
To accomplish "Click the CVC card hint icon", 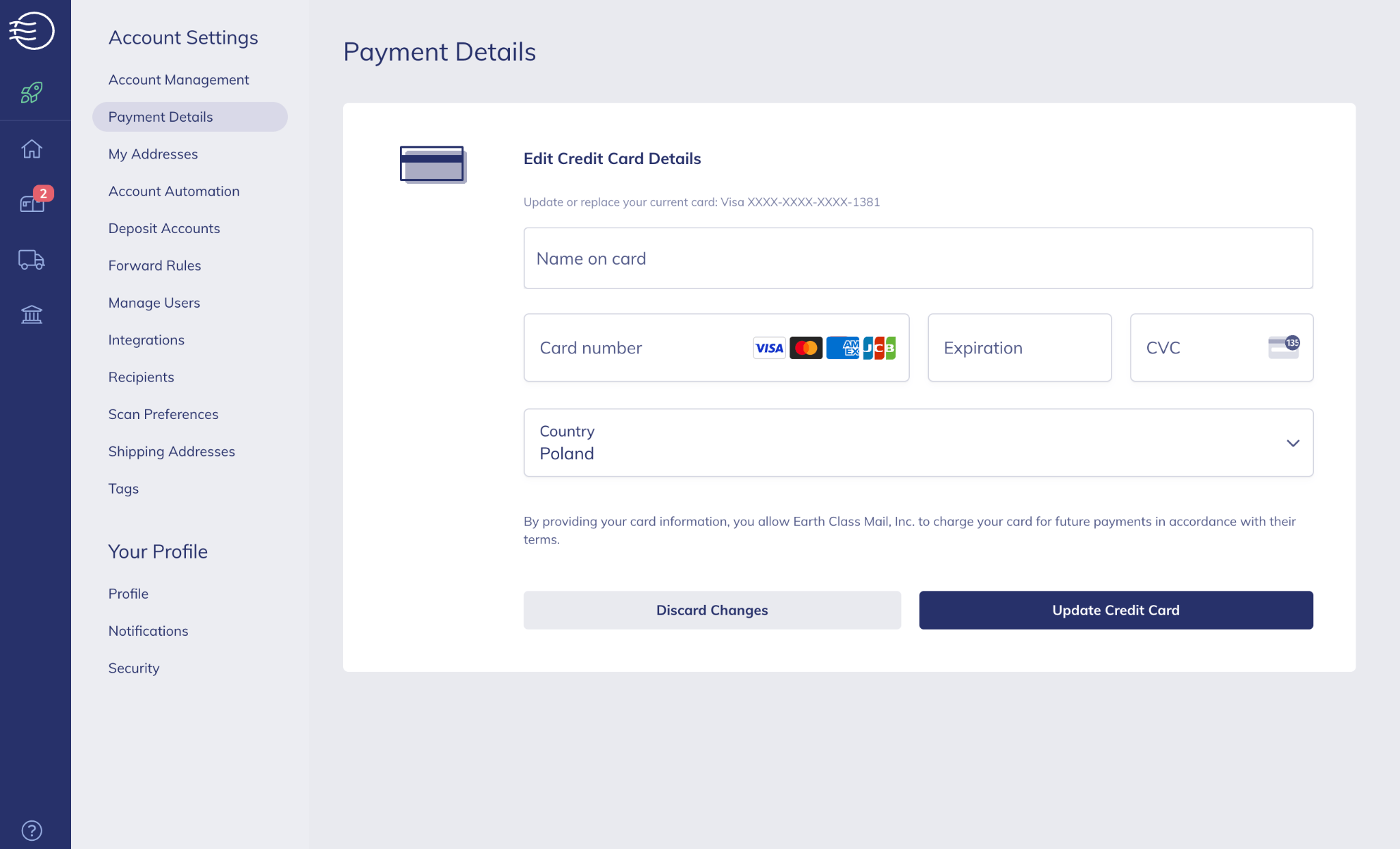I will 1283,347.
